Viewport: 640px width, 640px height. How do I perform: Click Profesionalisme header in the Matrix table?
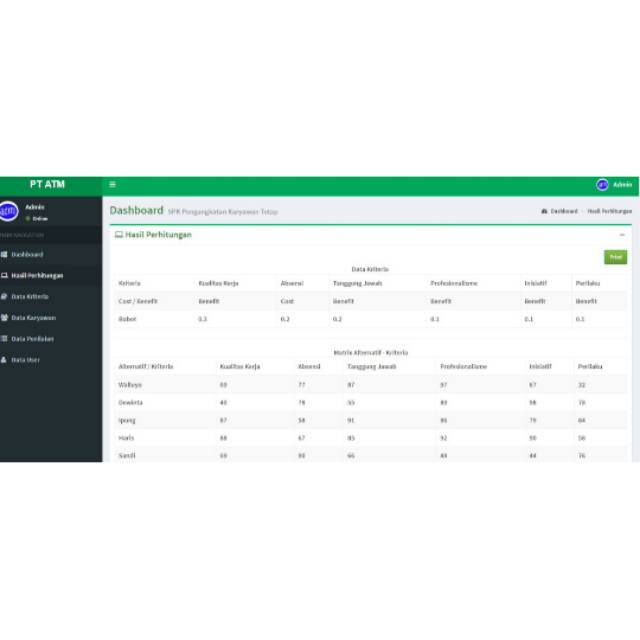click(463, 367)
